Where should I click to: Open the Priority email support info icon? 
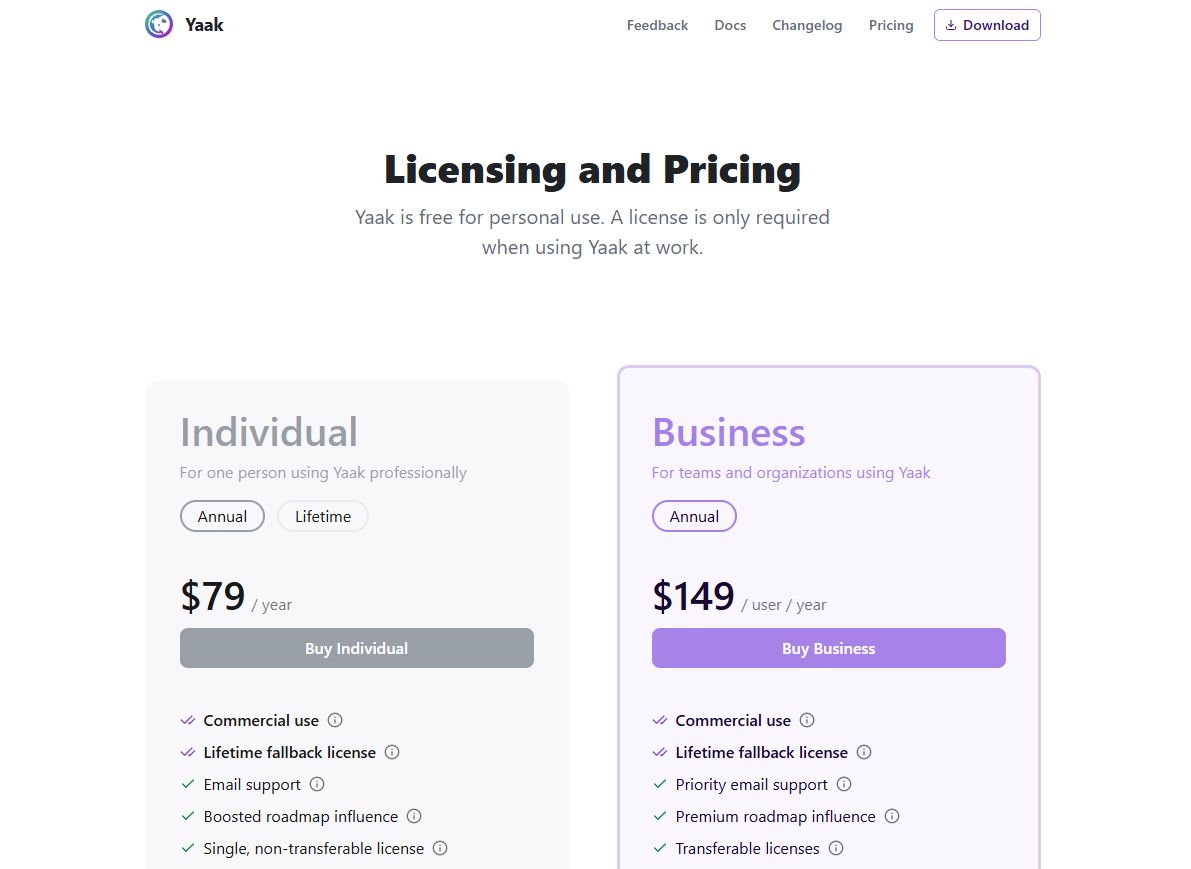point(844,784)
